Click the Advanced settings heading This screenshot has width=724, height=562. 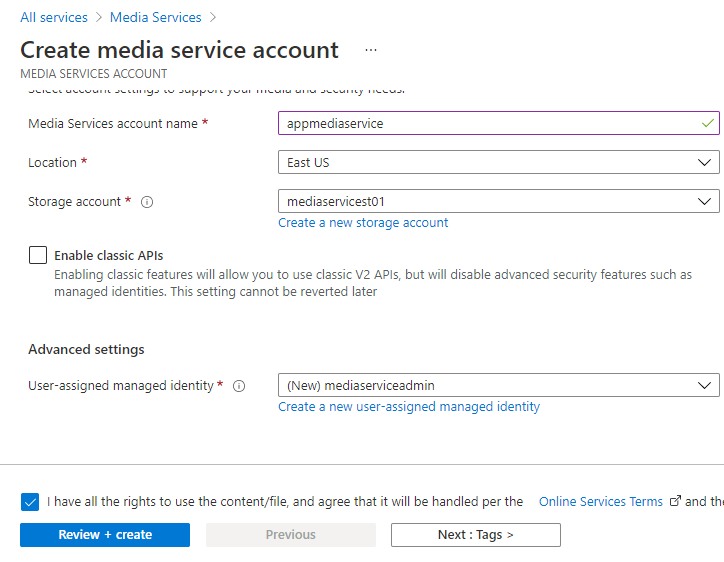click(x=86, y=349)
